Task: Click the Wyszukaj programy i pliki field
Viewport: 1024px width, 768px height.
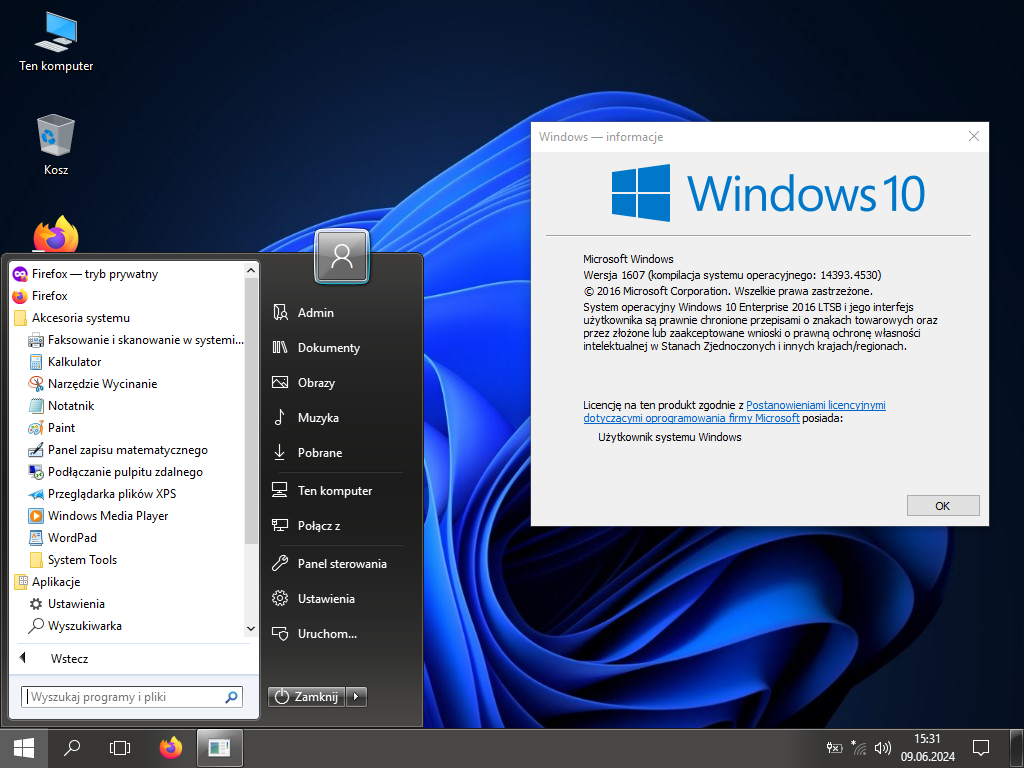Action: (124, 697)
